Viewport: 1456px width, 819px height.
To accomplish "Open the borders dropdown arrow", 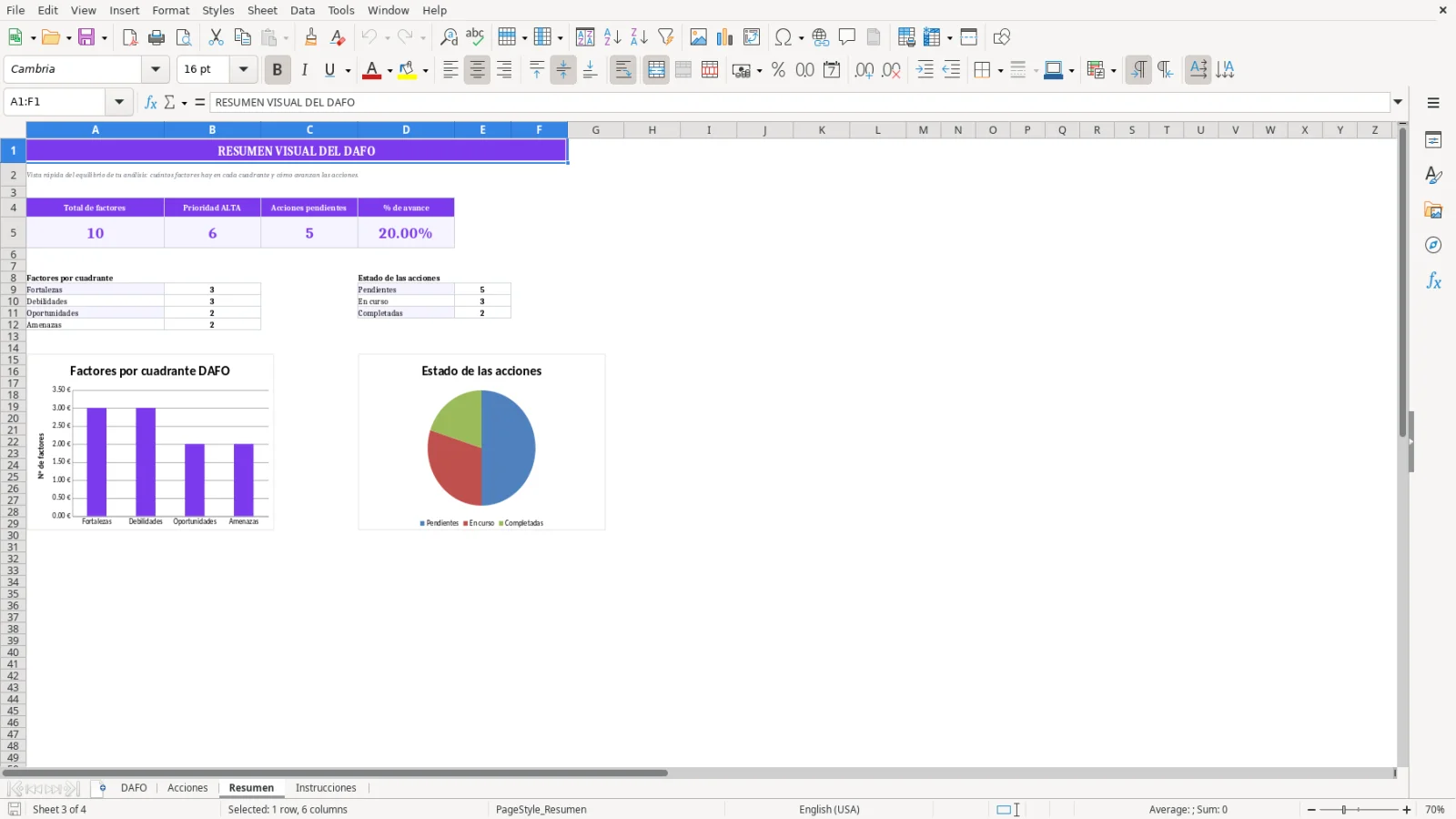I will click(1000, 70).
